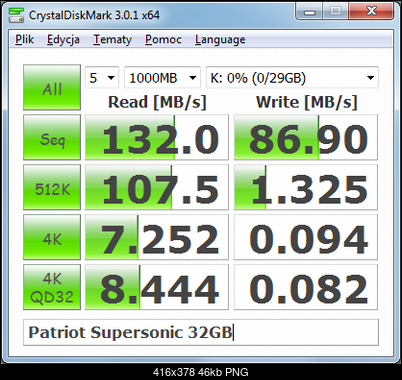Open the Edycja menu
The image size is (402, 380).
pyautogui.click(x=63, y=40)
